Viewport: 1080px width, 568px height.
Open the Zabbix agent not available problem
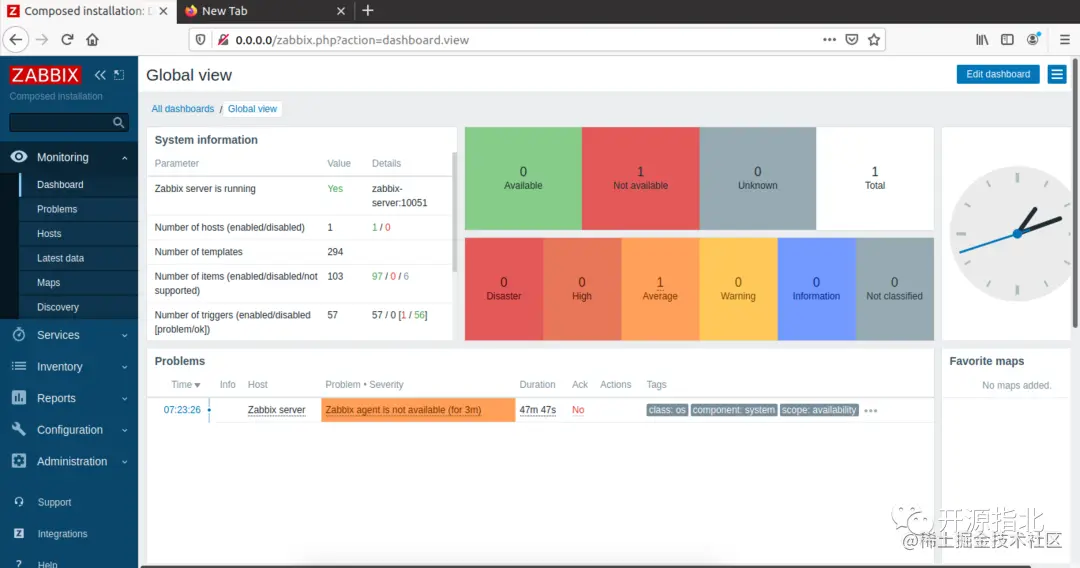point(403,410)
